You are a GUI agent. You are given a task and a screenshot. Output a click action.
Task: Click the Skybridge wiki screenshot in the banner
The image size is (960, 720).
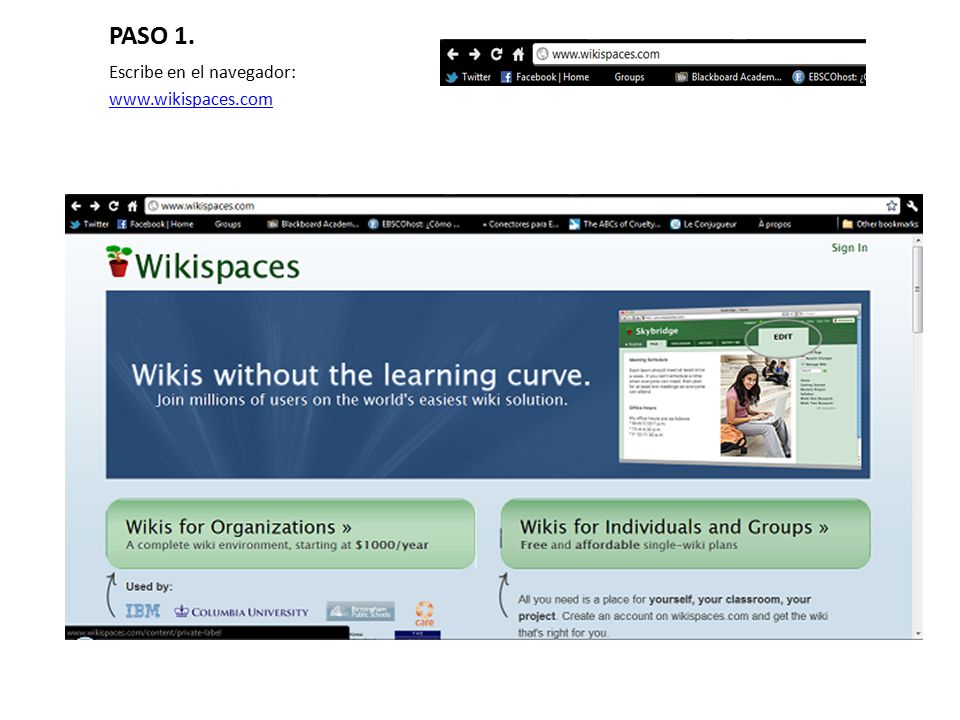[740, 386]
